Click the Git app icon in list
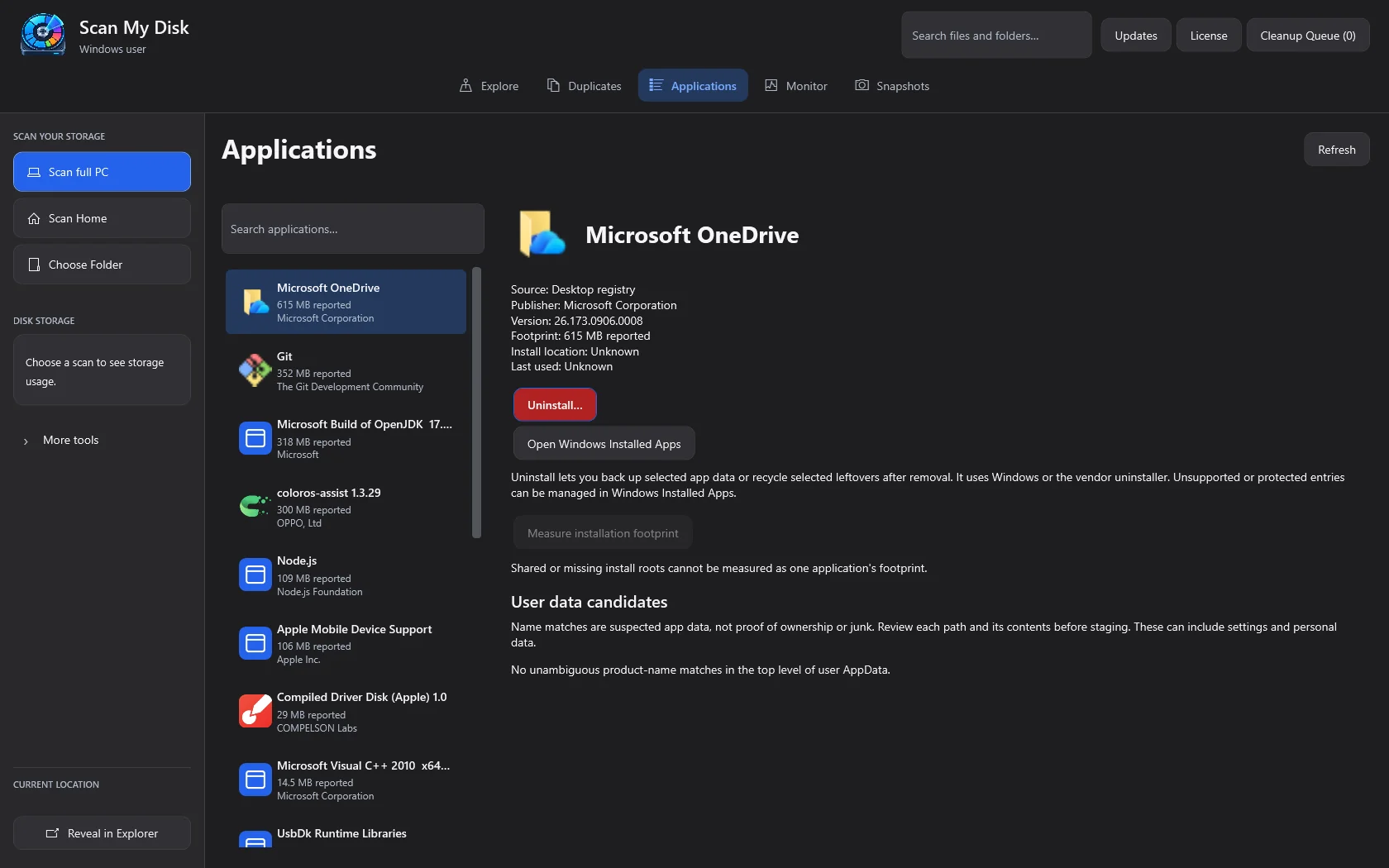1389x868 pixels. (255, 370)
